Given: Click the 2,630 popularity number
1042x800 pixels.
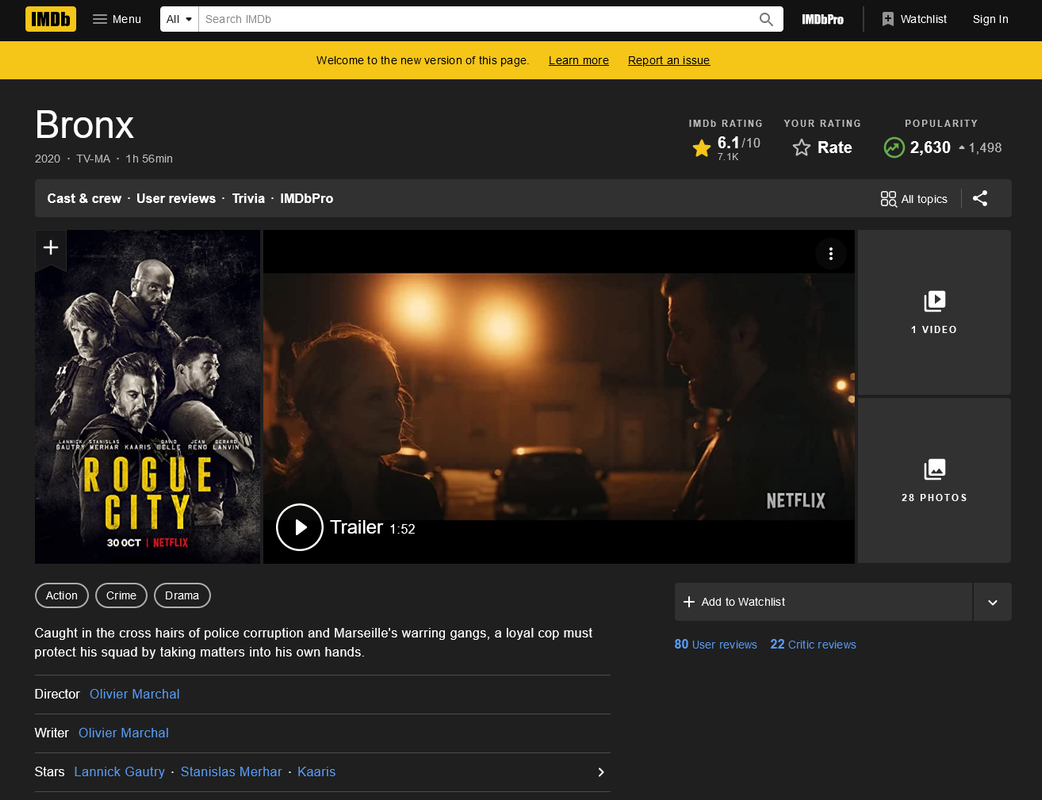Looking at the screenshot, I should coord(930,148).
